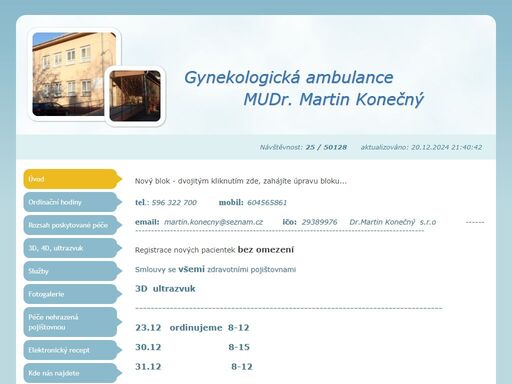Click the Gynekologická ambulance title
The height and width of the screenshot is (384, 512).
(289, 78)
